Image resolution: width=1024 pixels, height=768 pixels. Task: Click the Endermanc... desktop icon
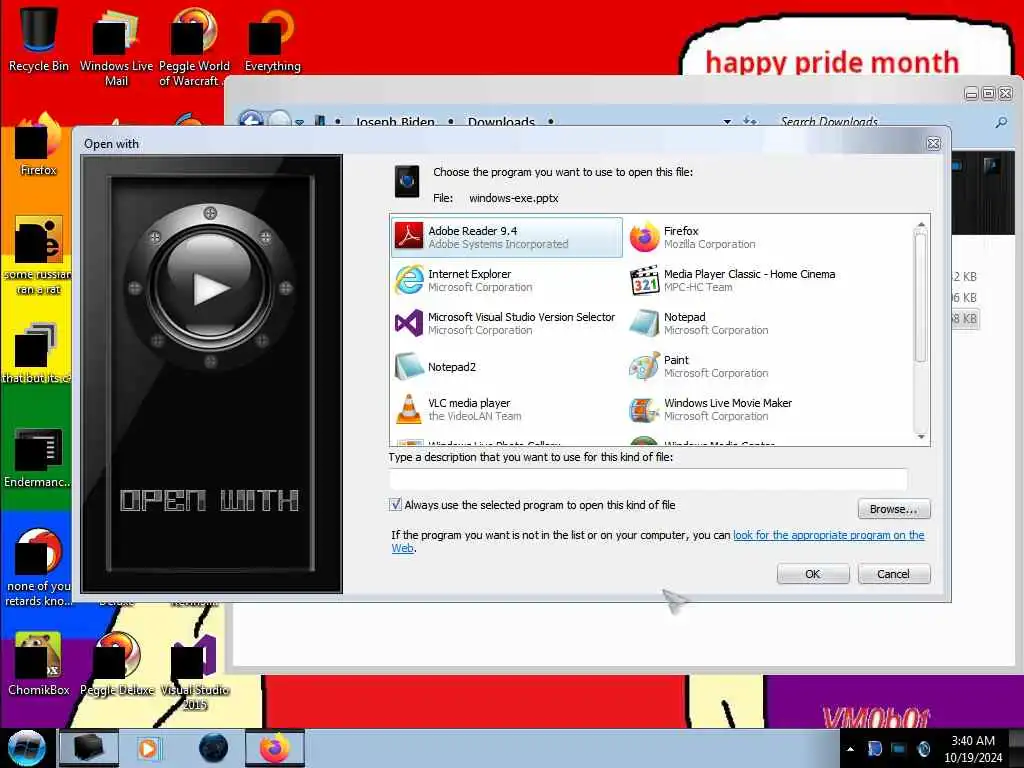pos(37,457)
